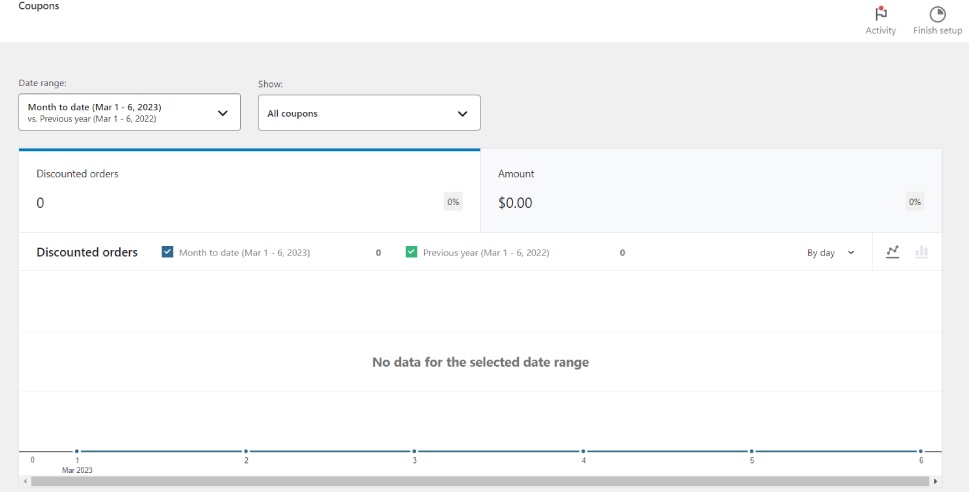Click the Activity label text
The height and width of the screenshot is (492, 969).
881,31
